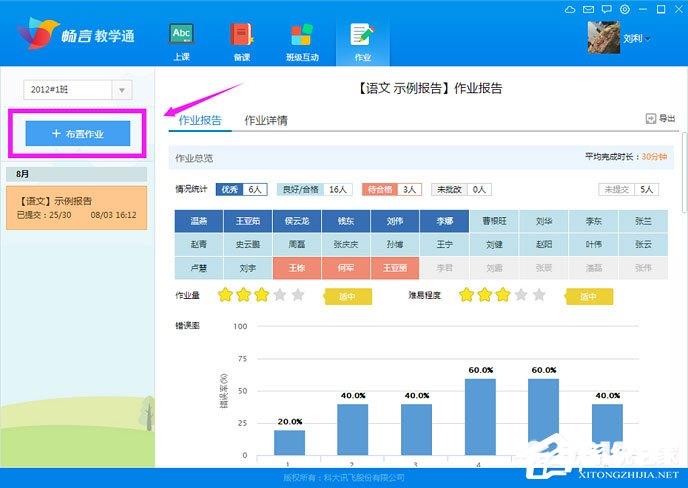Click the 60.0% error bar of question 4
The height and width of the screenshot is (488, 688).
pyautogui.click(x=480, y=417)
